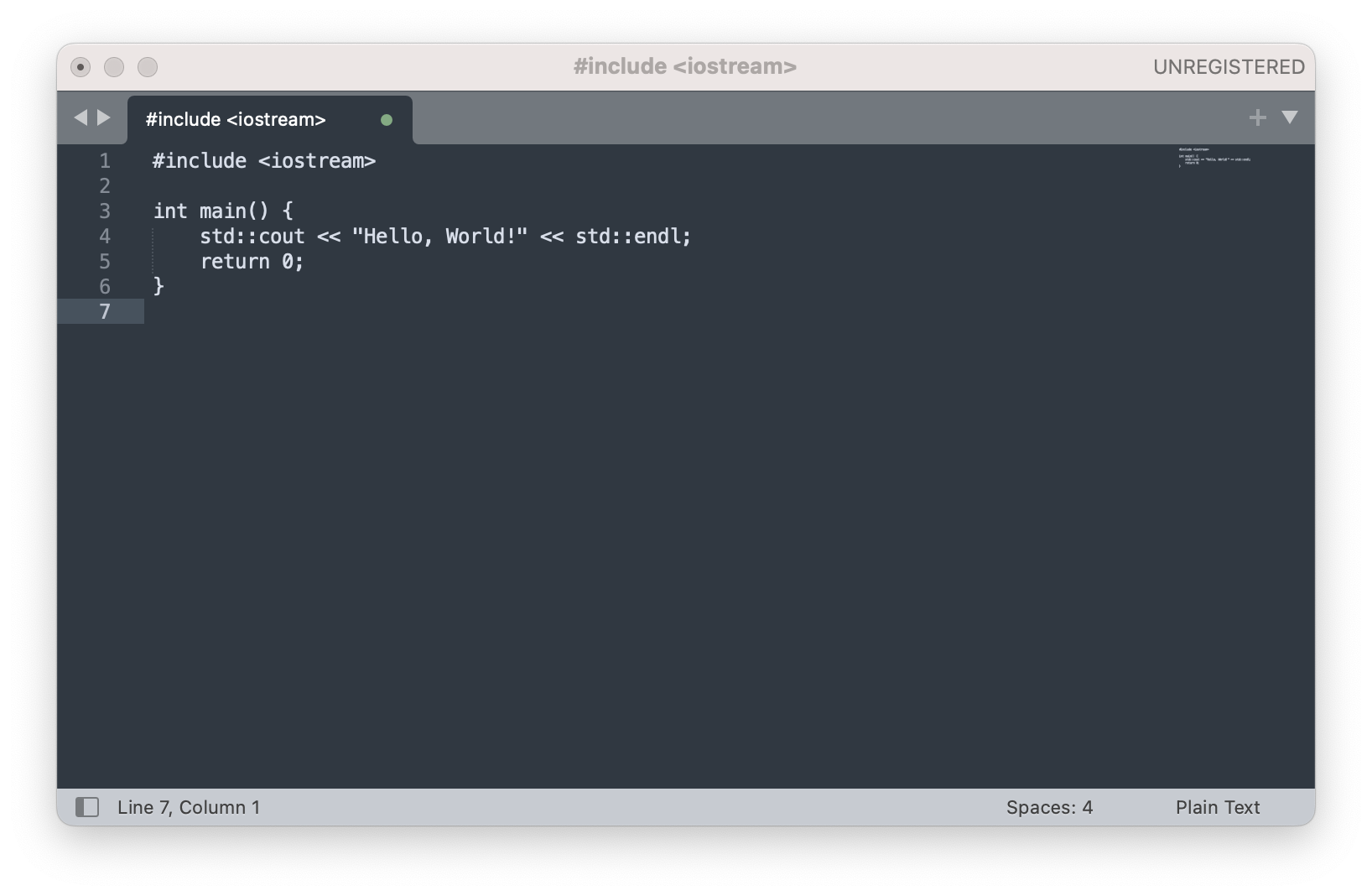Open the Spaces: 4 indentation menu

[1050, 807]
